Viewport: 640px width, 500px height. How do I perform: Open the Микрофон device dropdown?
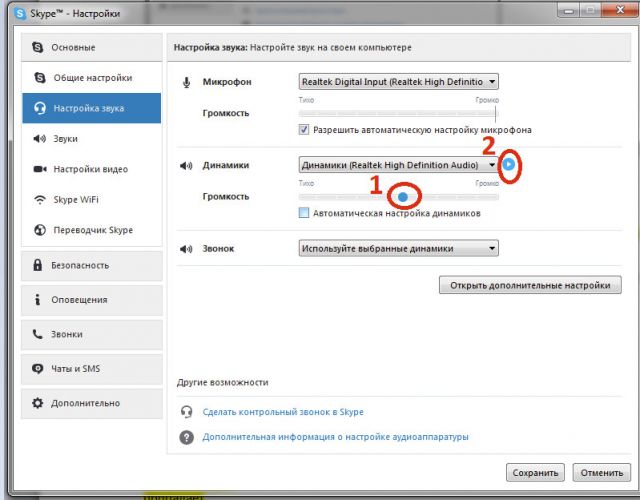(398, 82)
